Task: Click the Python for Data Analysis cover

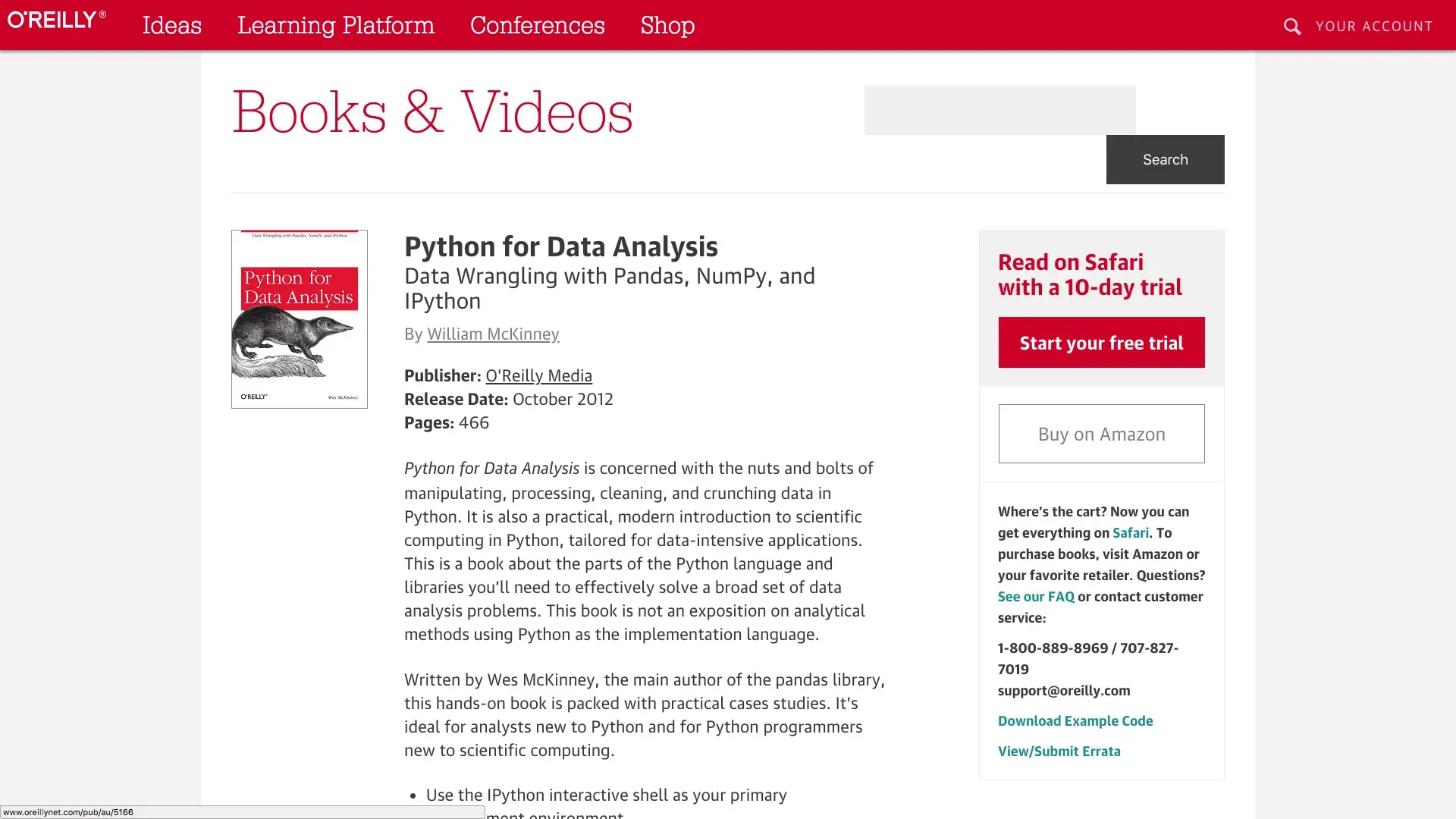Action: click(300, 319)
